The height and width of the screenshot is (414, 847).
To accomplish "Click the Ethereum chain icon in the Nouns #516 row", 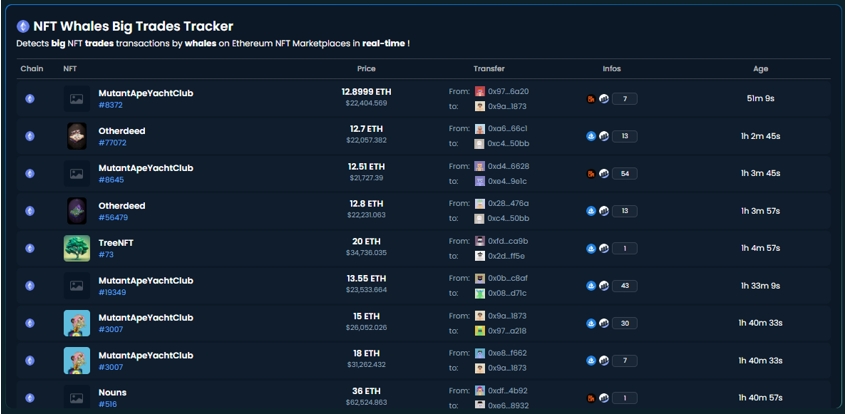I will 30,398.
